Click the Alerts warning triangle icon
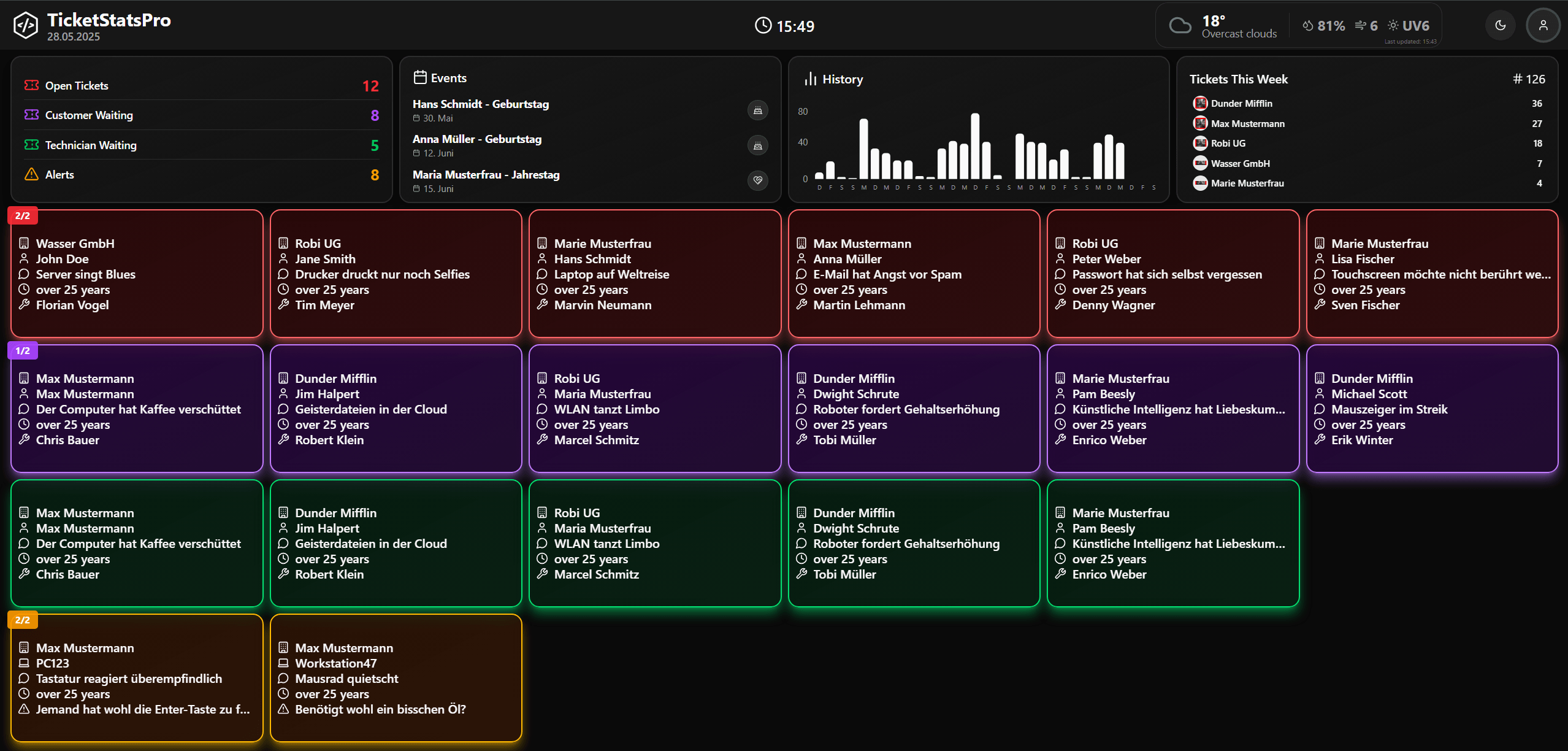Image resolution: width=1568 pixels, height=751 pixels. (x=31, y=174)
